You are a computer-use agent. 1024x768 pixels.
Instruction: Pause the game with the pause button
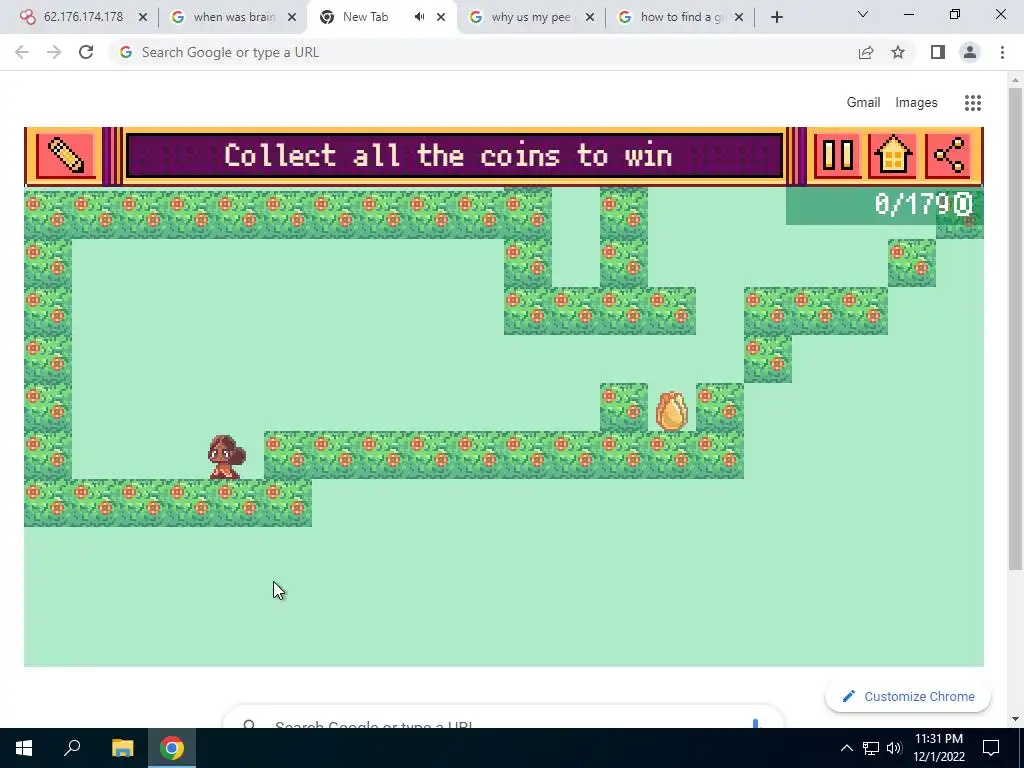[x=837, y=156]
